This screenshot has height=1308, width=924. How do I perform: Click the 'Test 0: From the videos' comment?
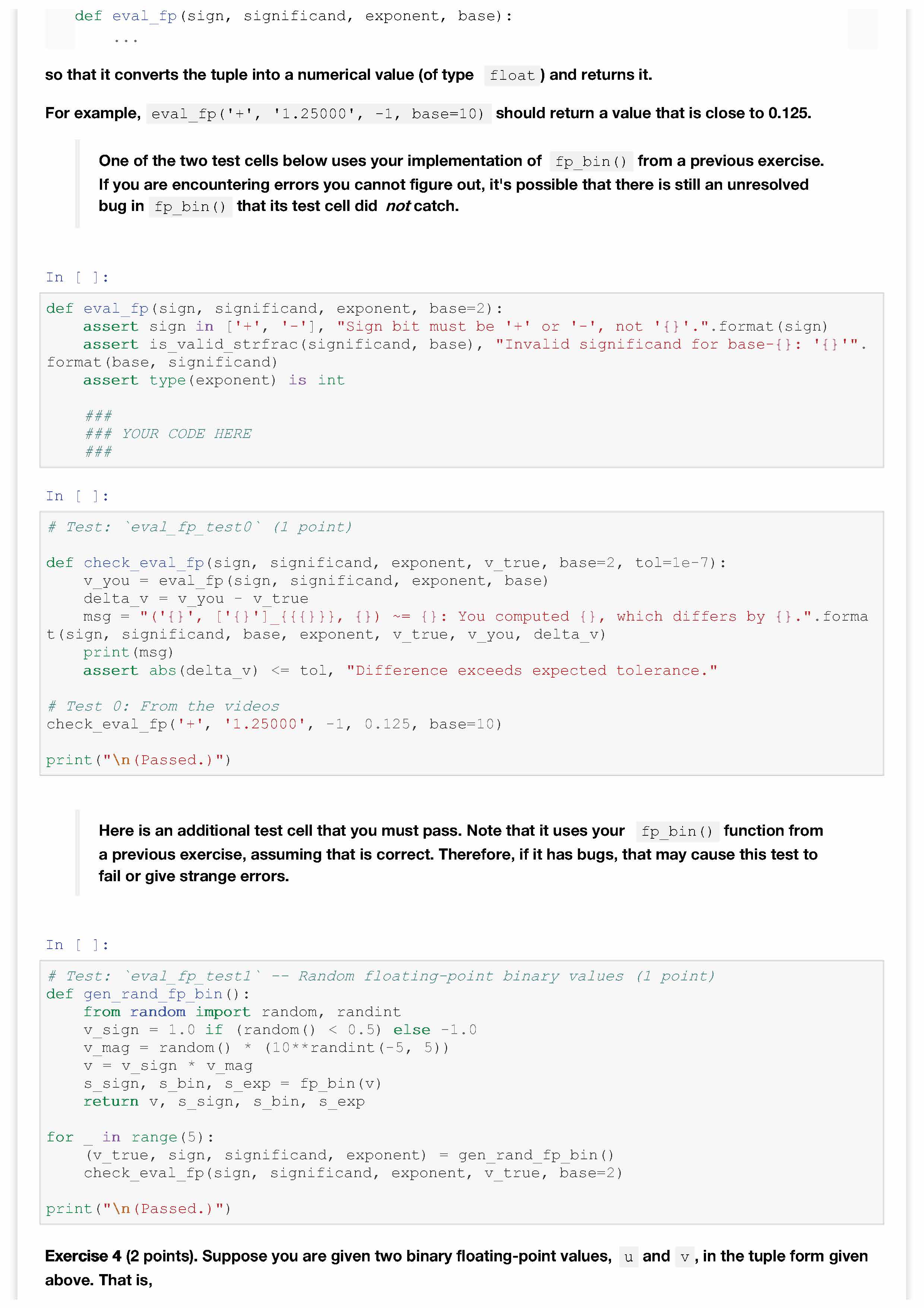coord(164,706)
